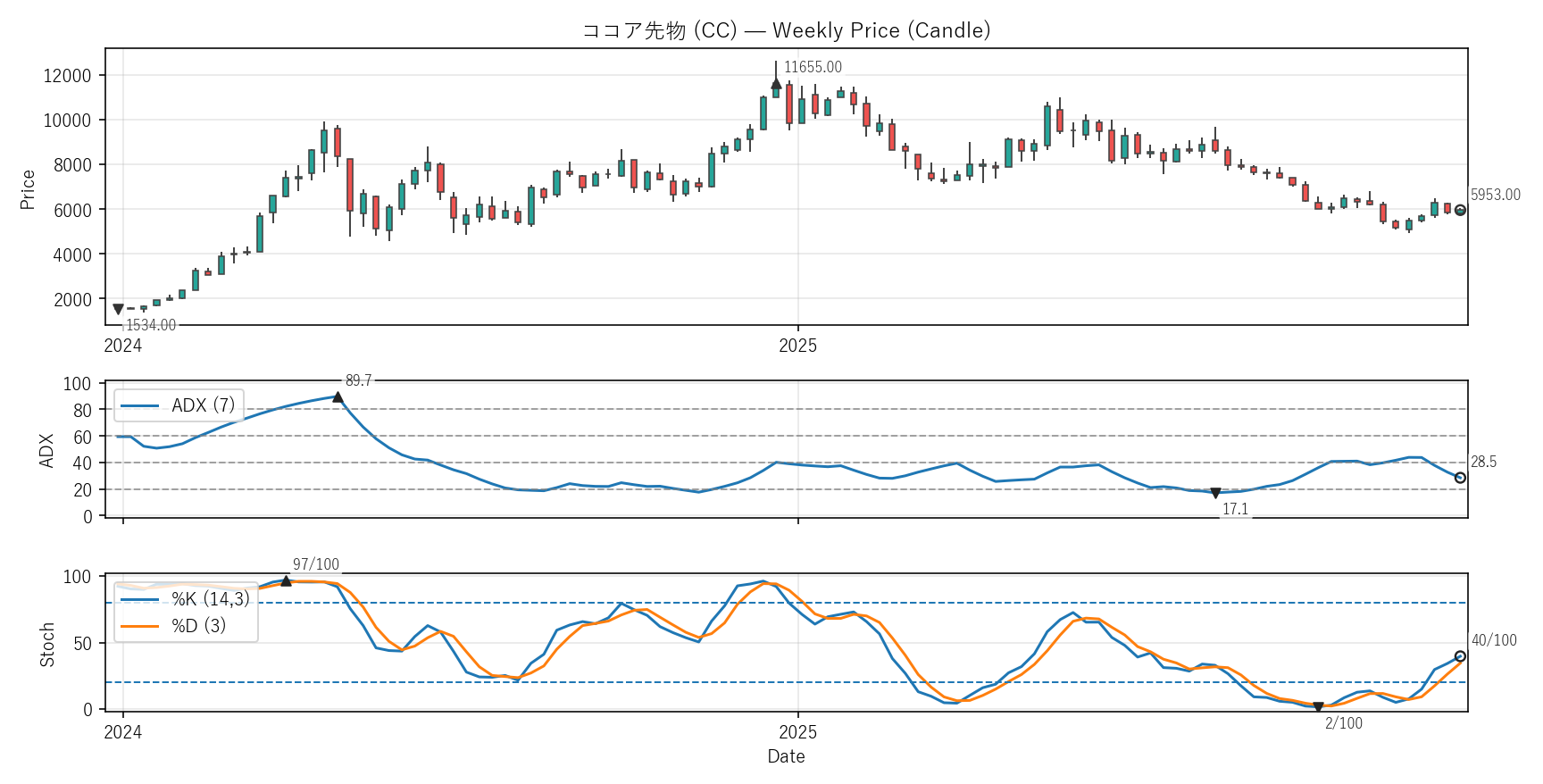Click the last price circle marker at 5953.00
The height and width of the screenshot is (784, 1543).
pos(1460,211)
